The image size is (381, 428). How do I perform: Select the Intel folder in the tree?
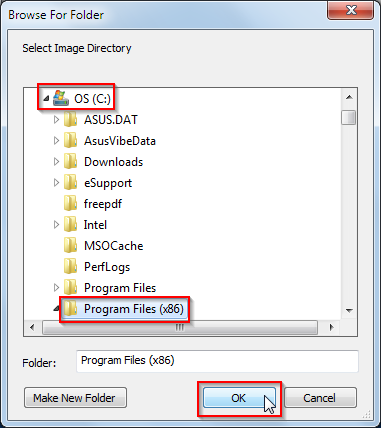click(95, 225)
